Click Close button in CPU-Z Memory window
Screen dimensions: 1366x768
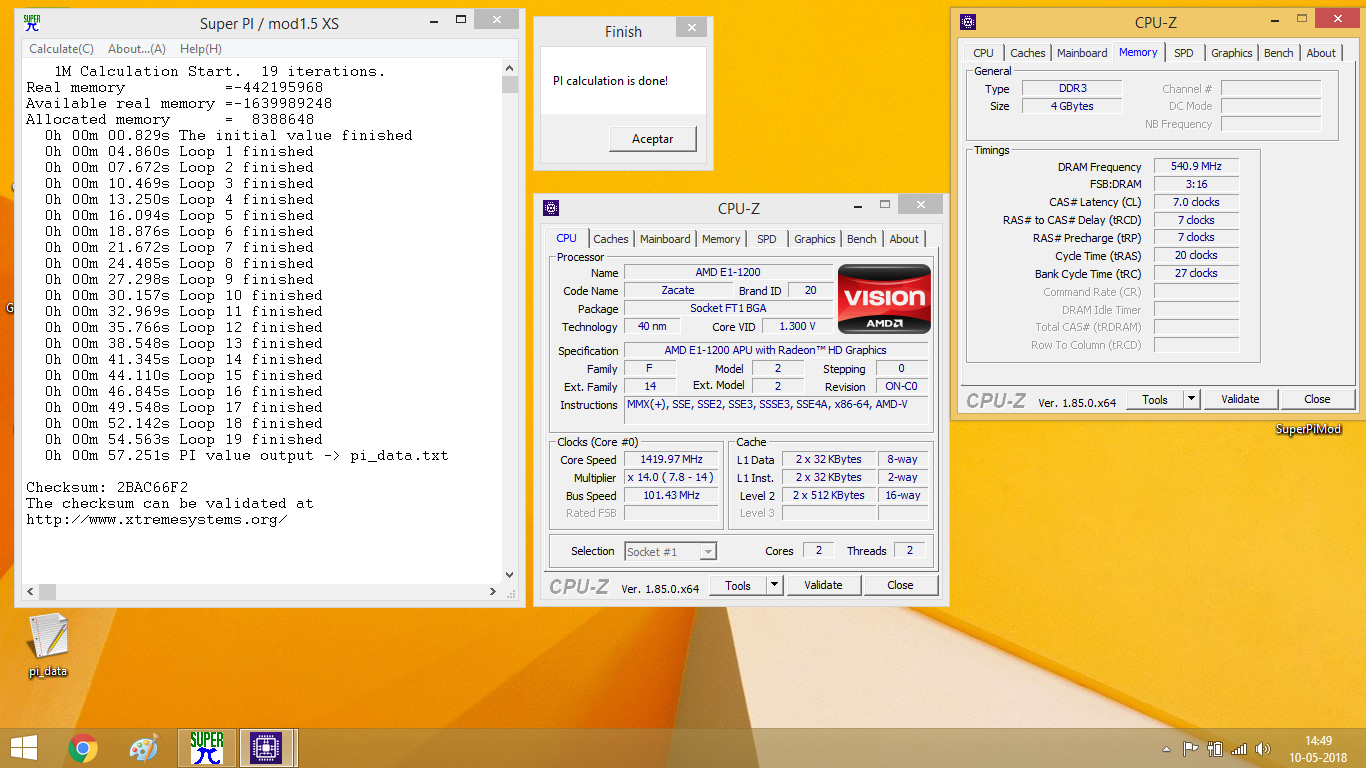1317,399
